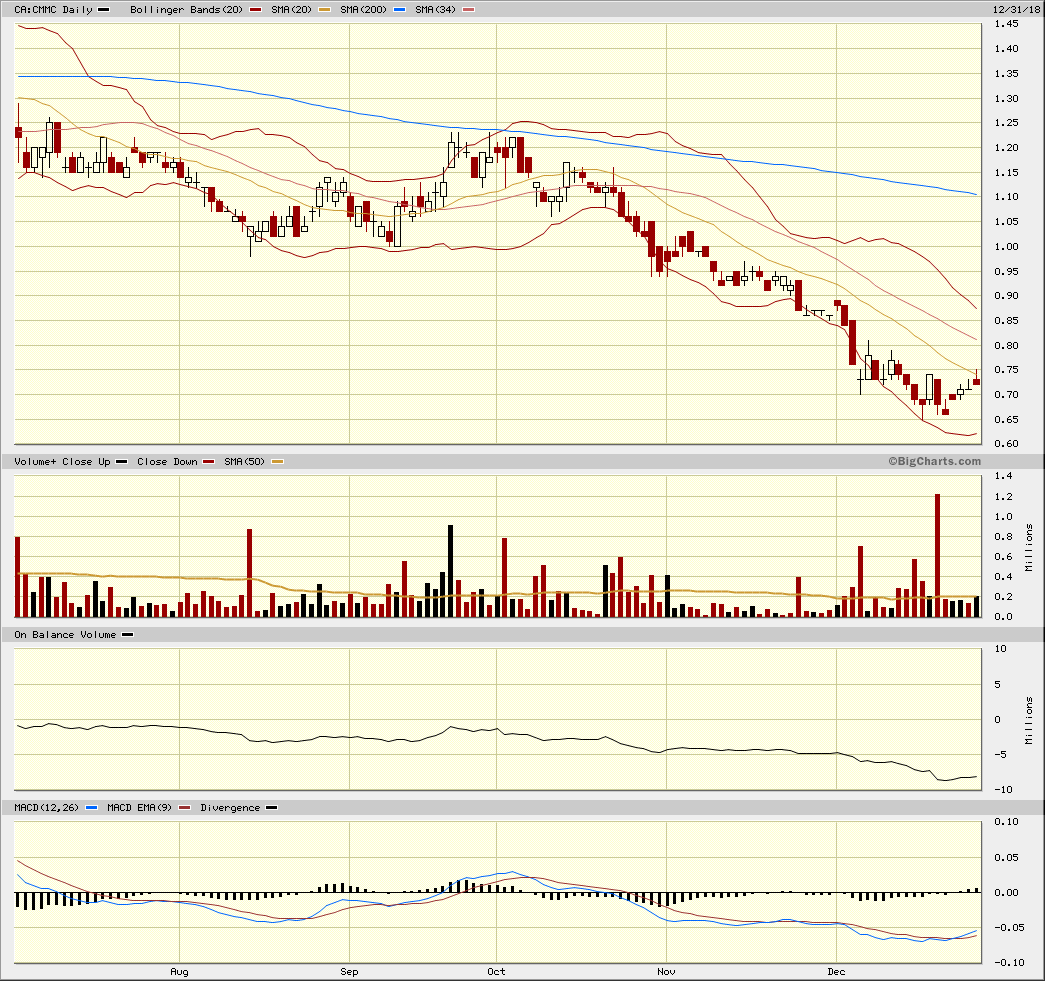Click the pink SMA(34) legend swatch
This screenshot has width=1045, height=981.
(469, 10)
